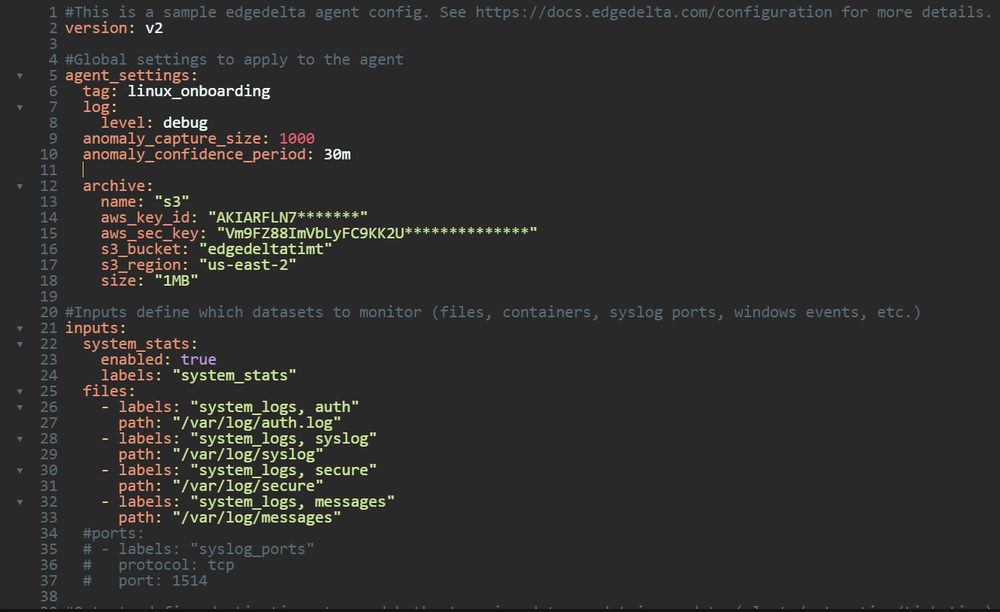Place cursor on debug log level value
This screenshot has width=1000, height=612.
pyautogui.click(x=185, y=122)
